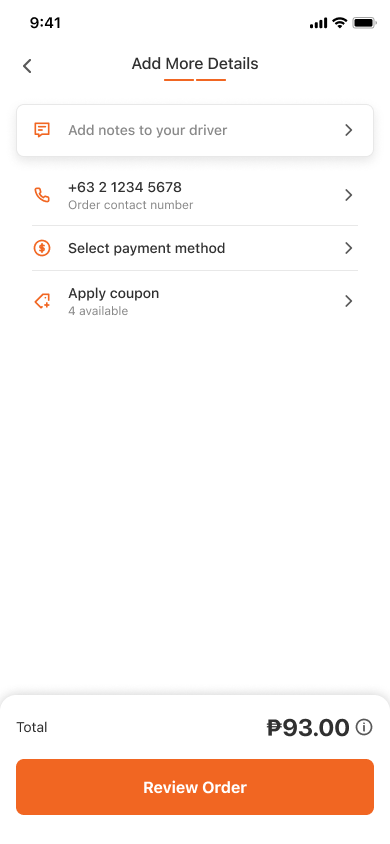Expand payment method chevron arrow

click(x=349, y=248)
